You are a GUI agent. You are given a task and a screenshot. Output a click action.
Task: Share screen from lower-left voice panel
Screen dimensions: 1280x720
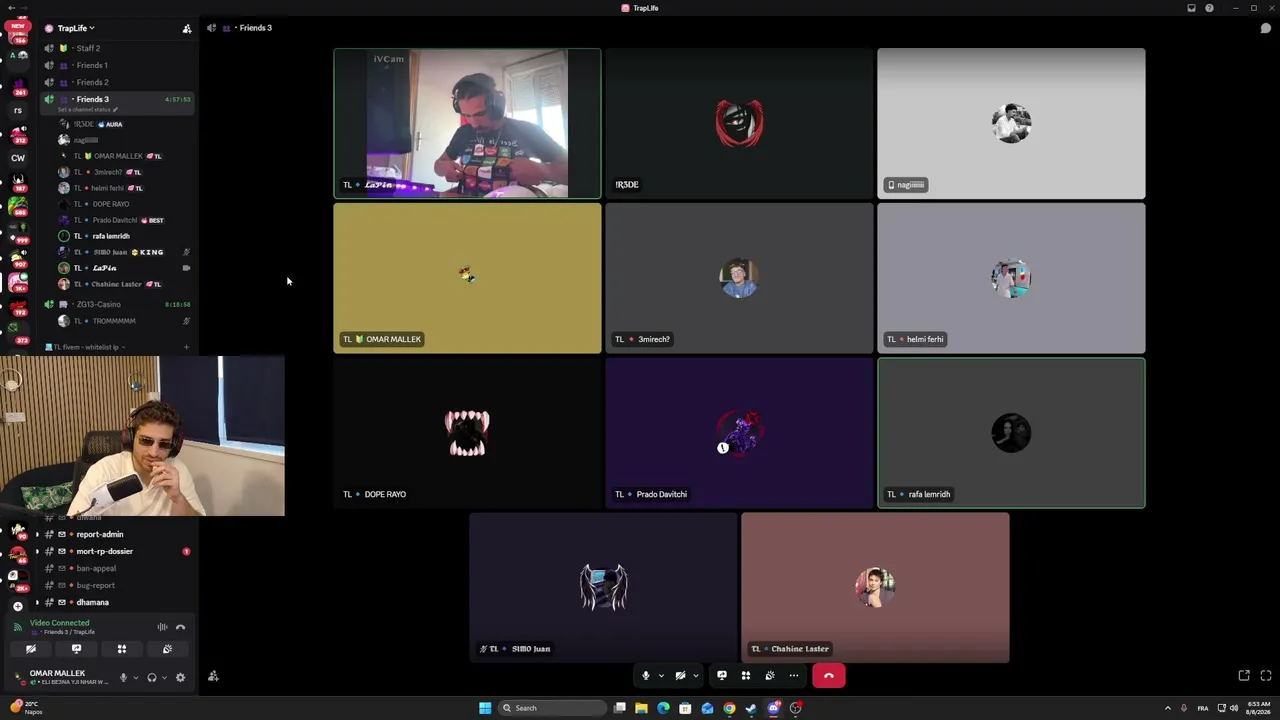tap(76, 649)
